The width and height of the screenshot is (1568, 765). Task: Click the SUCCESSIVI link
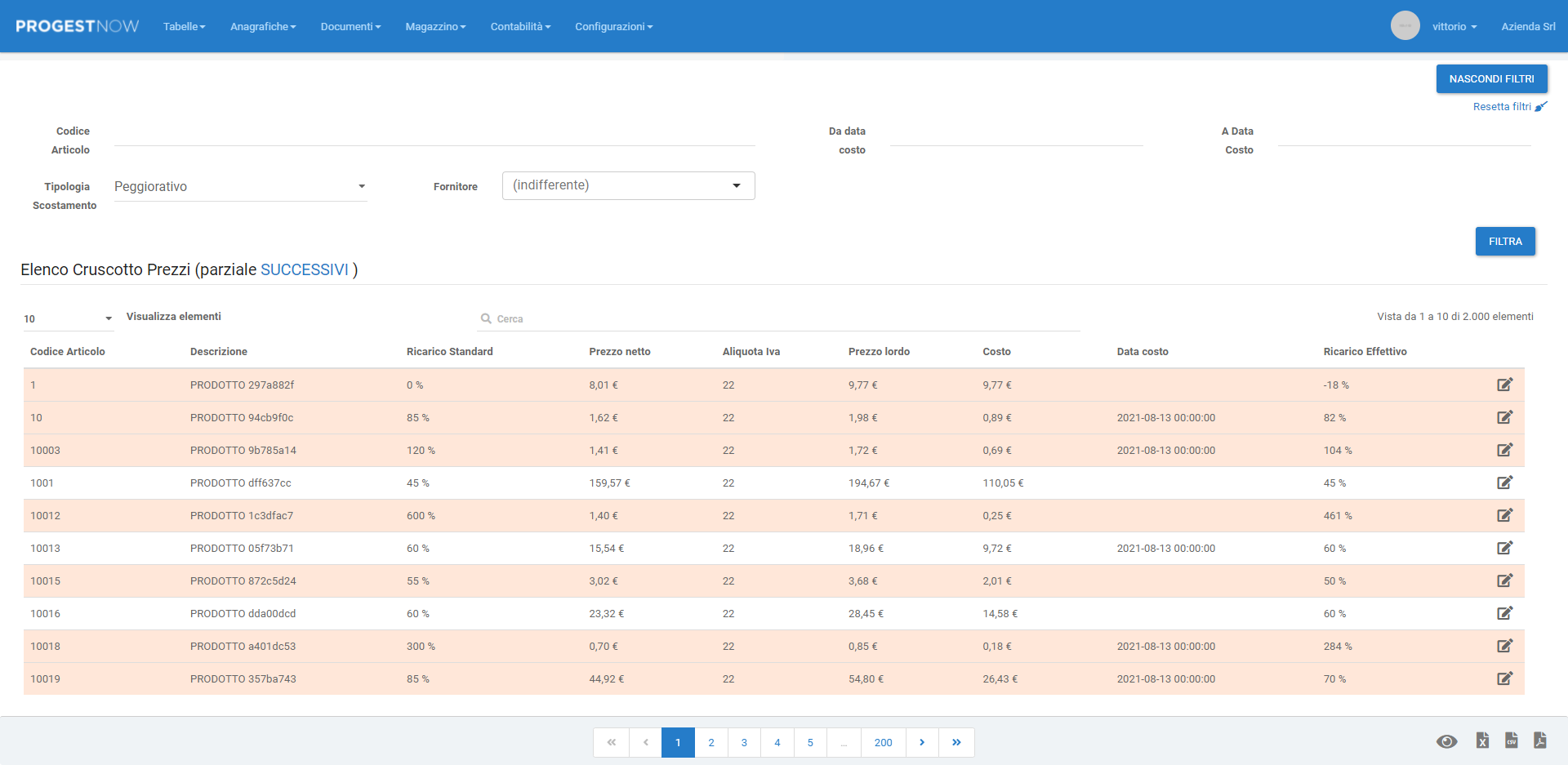click(305, 269)
